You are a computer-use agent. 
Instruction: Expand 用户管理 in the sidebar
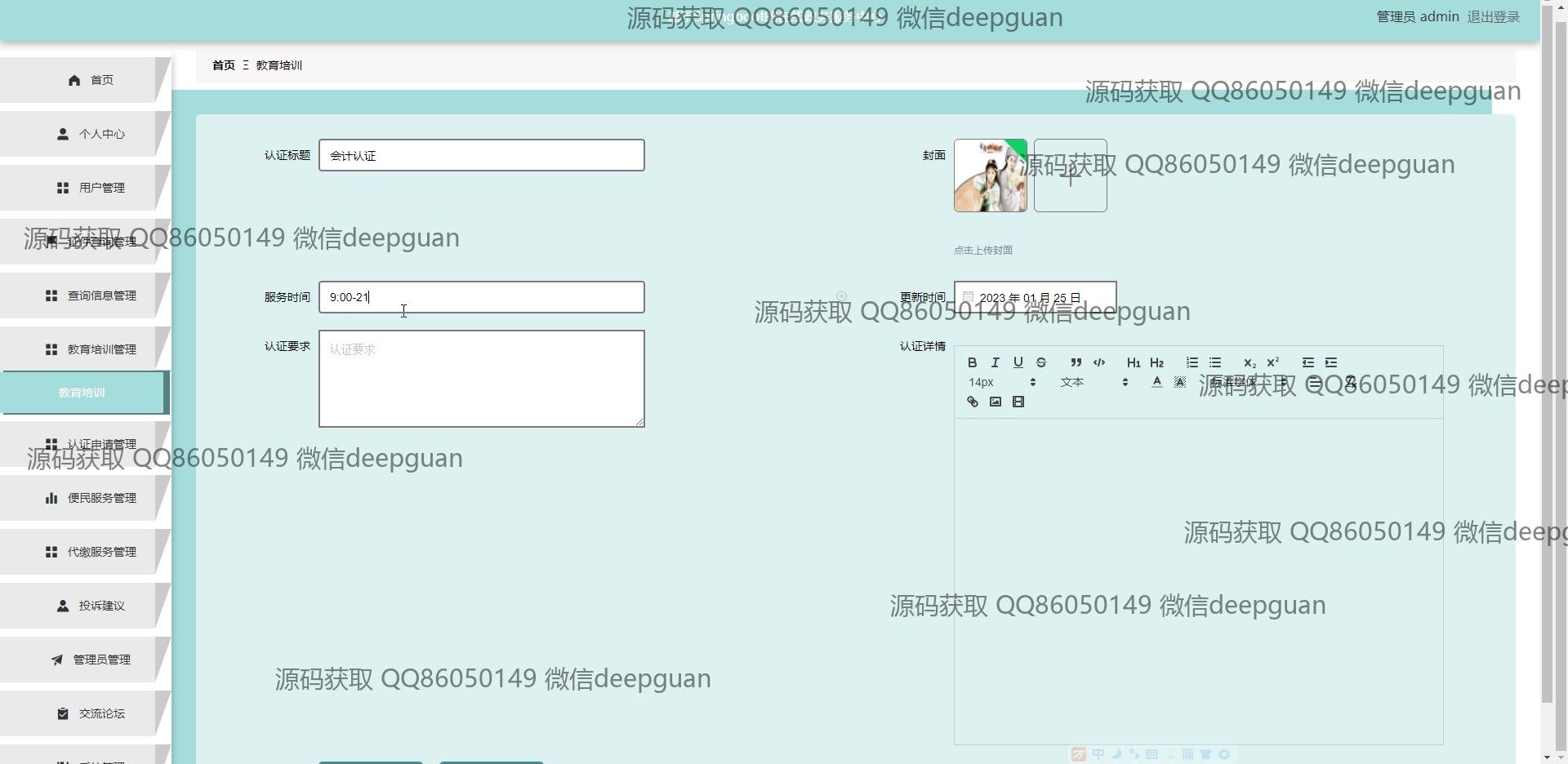86,188
